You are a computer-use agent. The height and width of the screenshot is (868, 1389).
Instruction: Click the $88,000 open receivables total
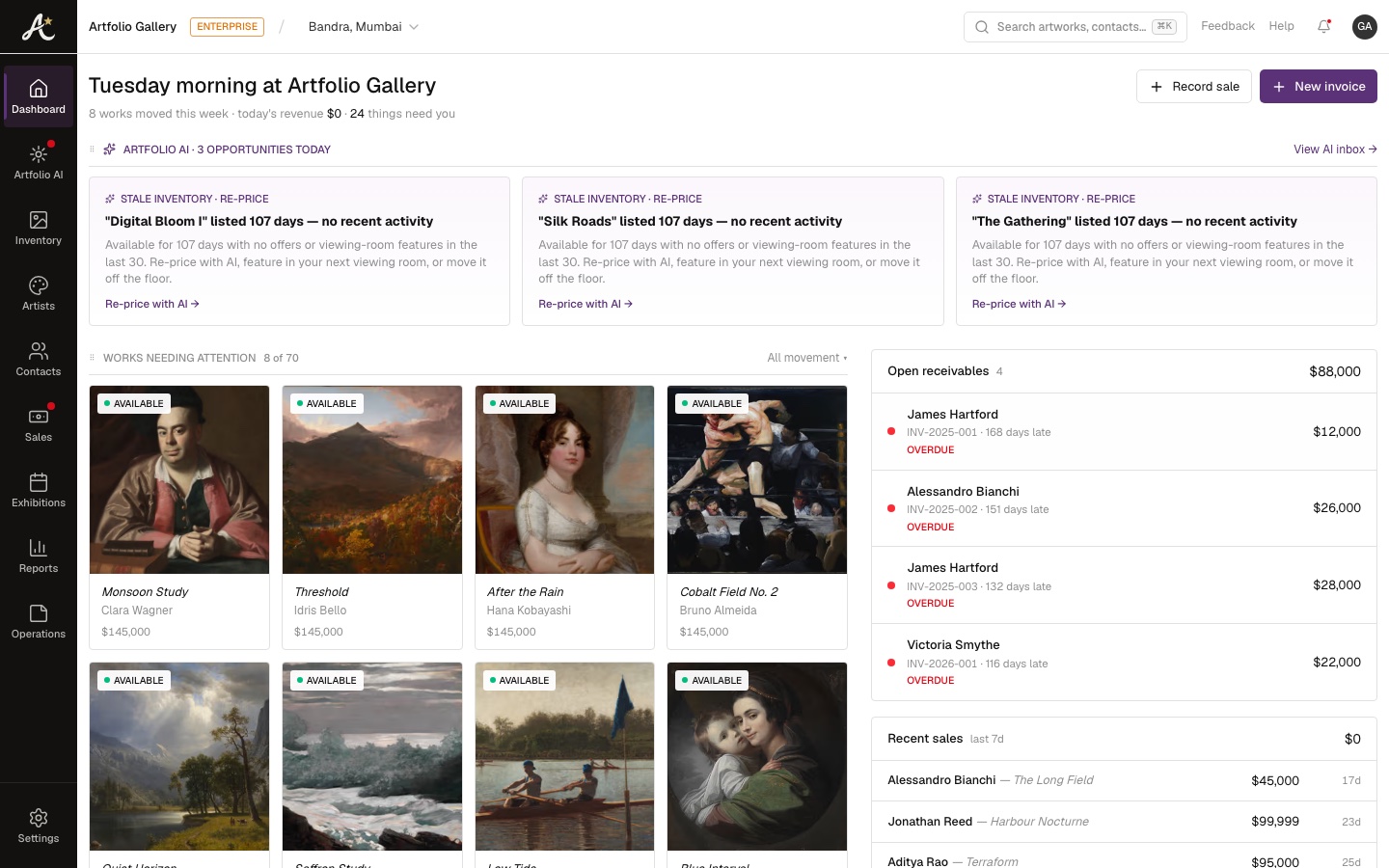point(1335,371)
